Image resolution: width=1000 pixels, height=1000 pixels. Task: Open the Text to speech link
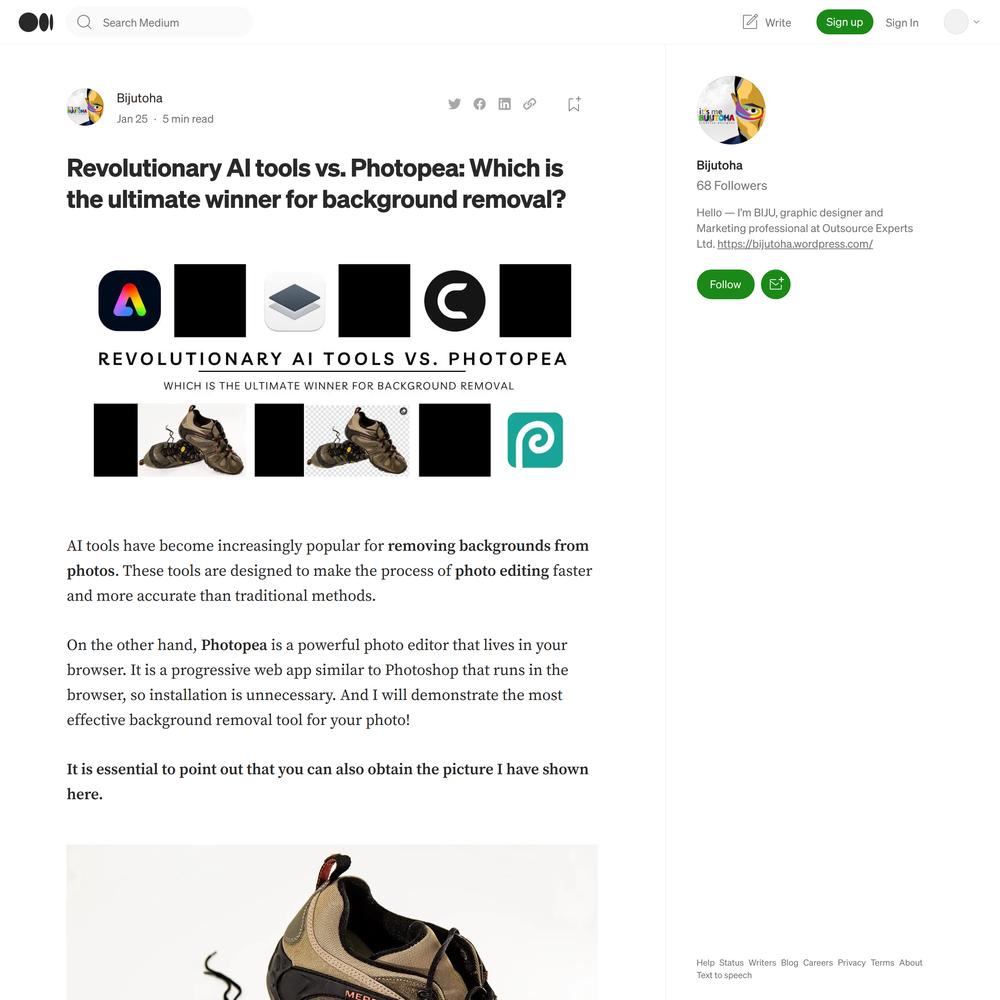click(x=724, y=975)
